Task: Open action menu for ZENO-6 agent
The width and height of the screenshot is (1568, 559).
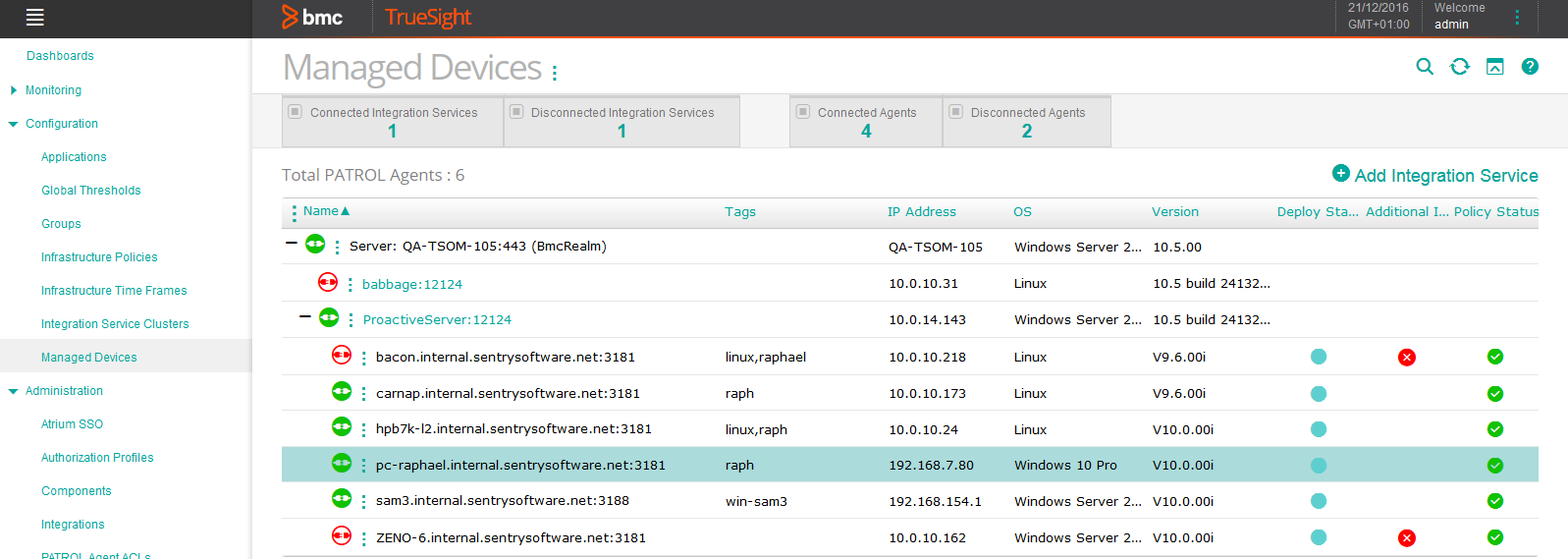Action: [x=363, y=538]
